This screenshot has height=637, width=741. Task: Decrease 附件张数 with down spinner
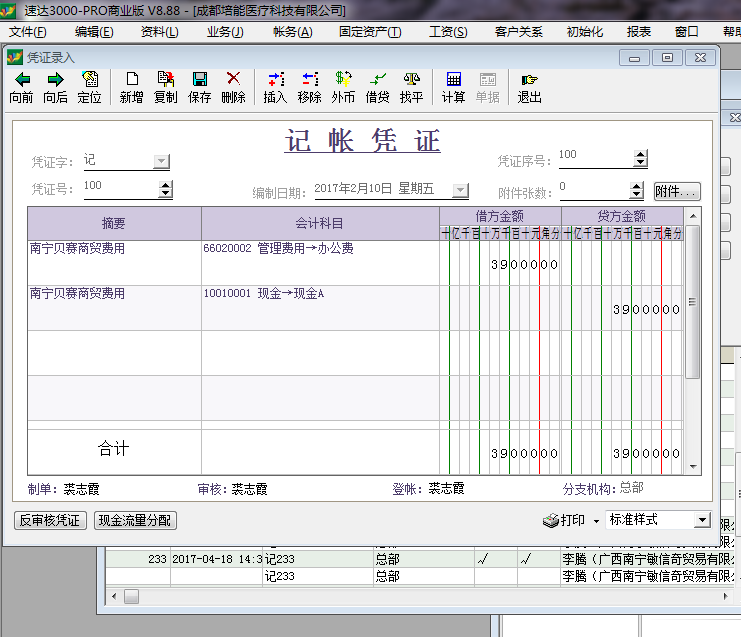pos(637,194)
